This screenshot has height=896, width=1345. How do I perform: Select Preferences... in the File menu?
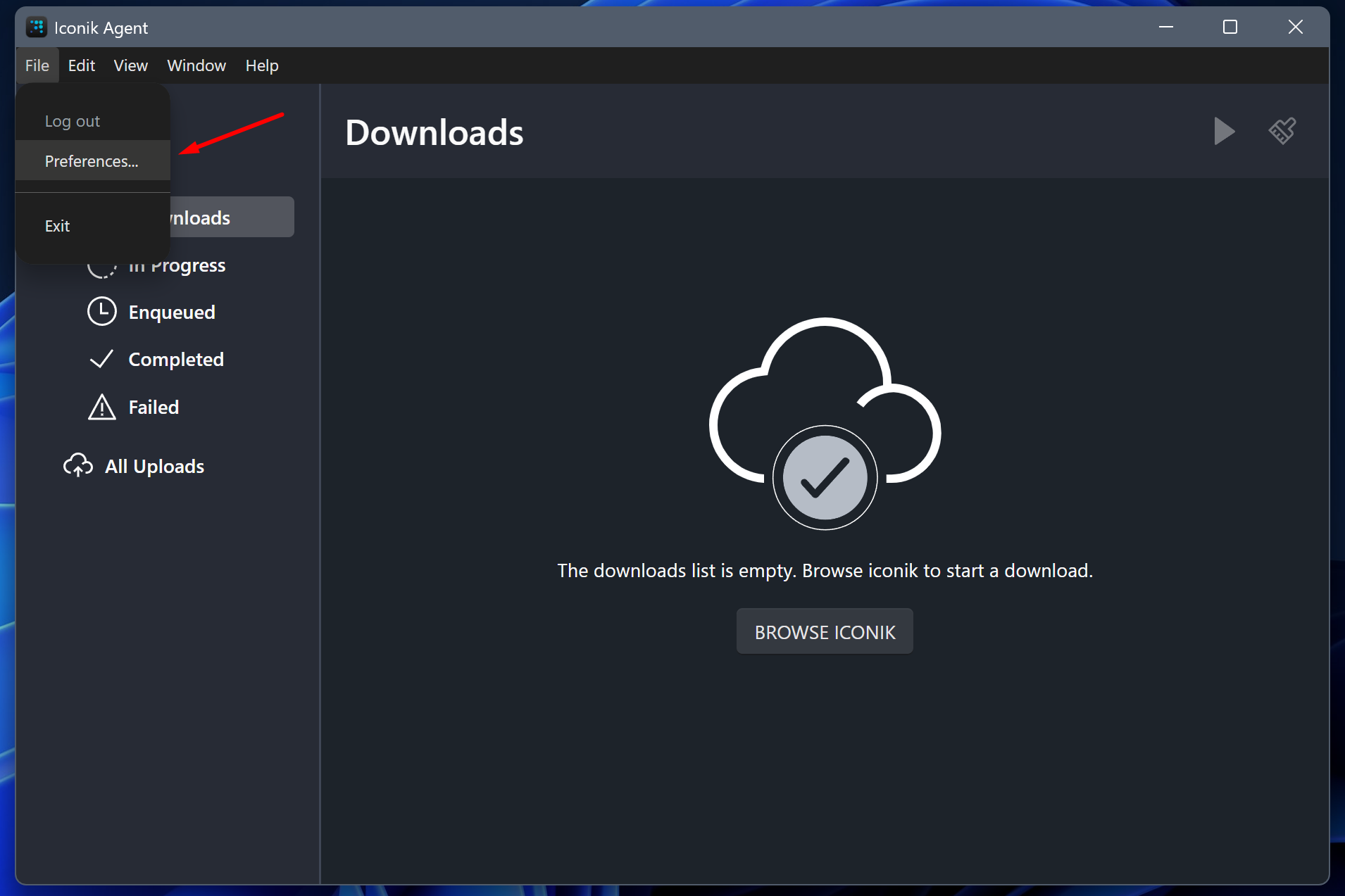(x=93, y=161)
